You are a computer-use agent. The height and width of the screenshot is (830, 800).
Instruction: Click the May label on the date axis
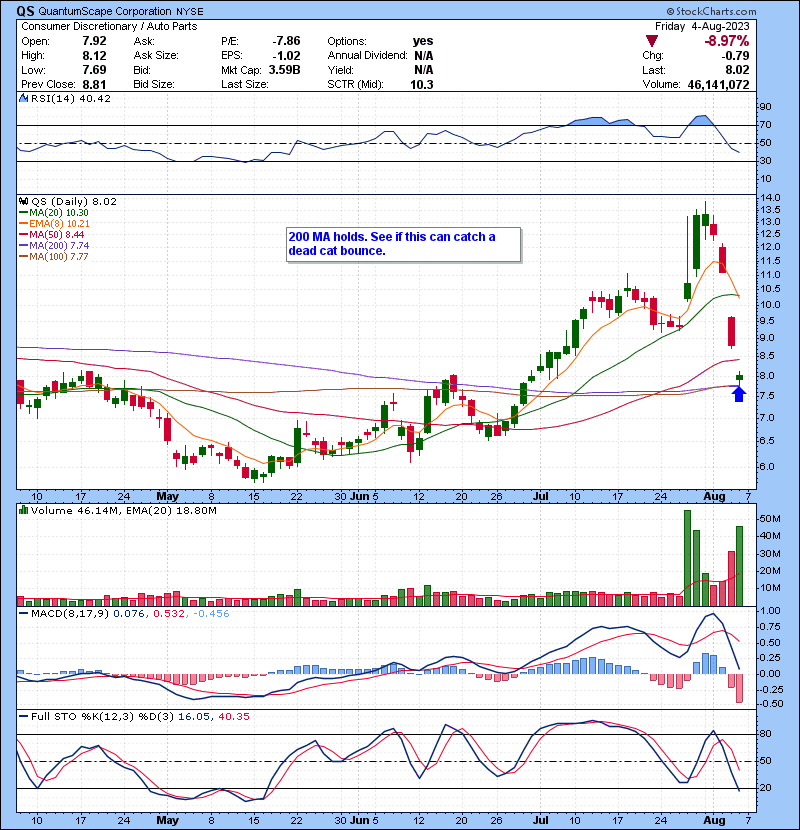pos(166,496)
